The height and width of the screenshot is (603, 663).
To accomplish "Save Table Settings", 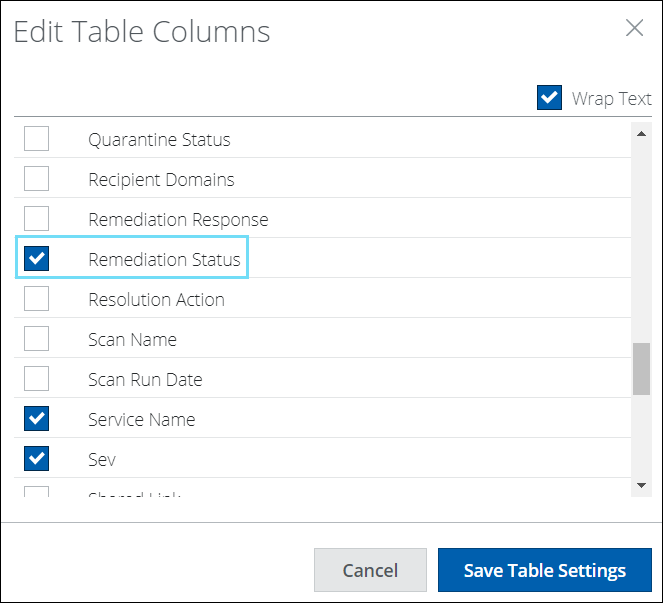I will 544,571.
